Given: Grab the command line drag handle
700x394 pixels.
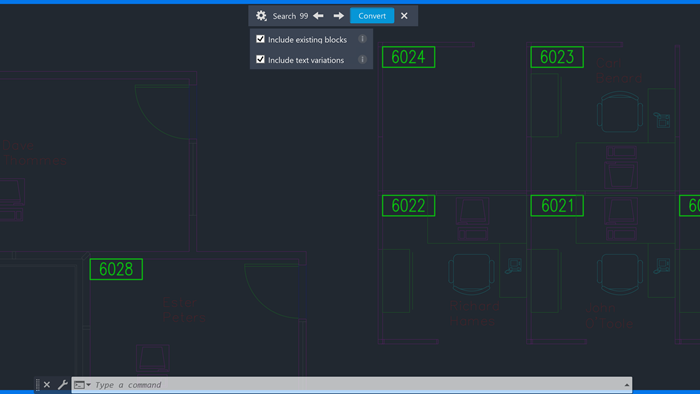Looking at the screenshot, I should click(38, 385).
